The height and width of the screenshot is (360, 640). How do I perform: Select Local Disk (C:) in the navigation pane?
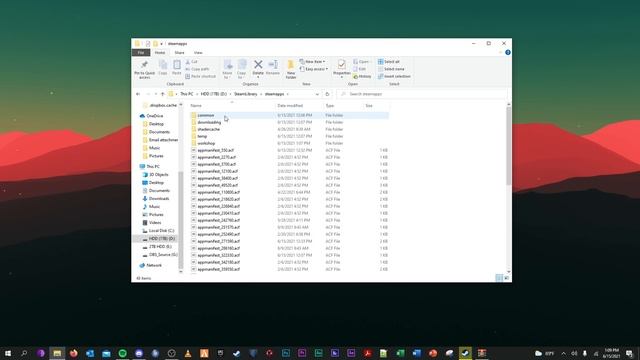click(x=161, y=231)
